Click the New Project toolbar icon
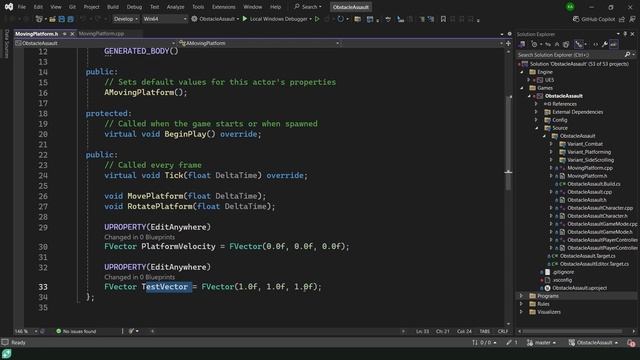Image resolution: width=640 pixels, height=360 pixels. tap(40, 19)
